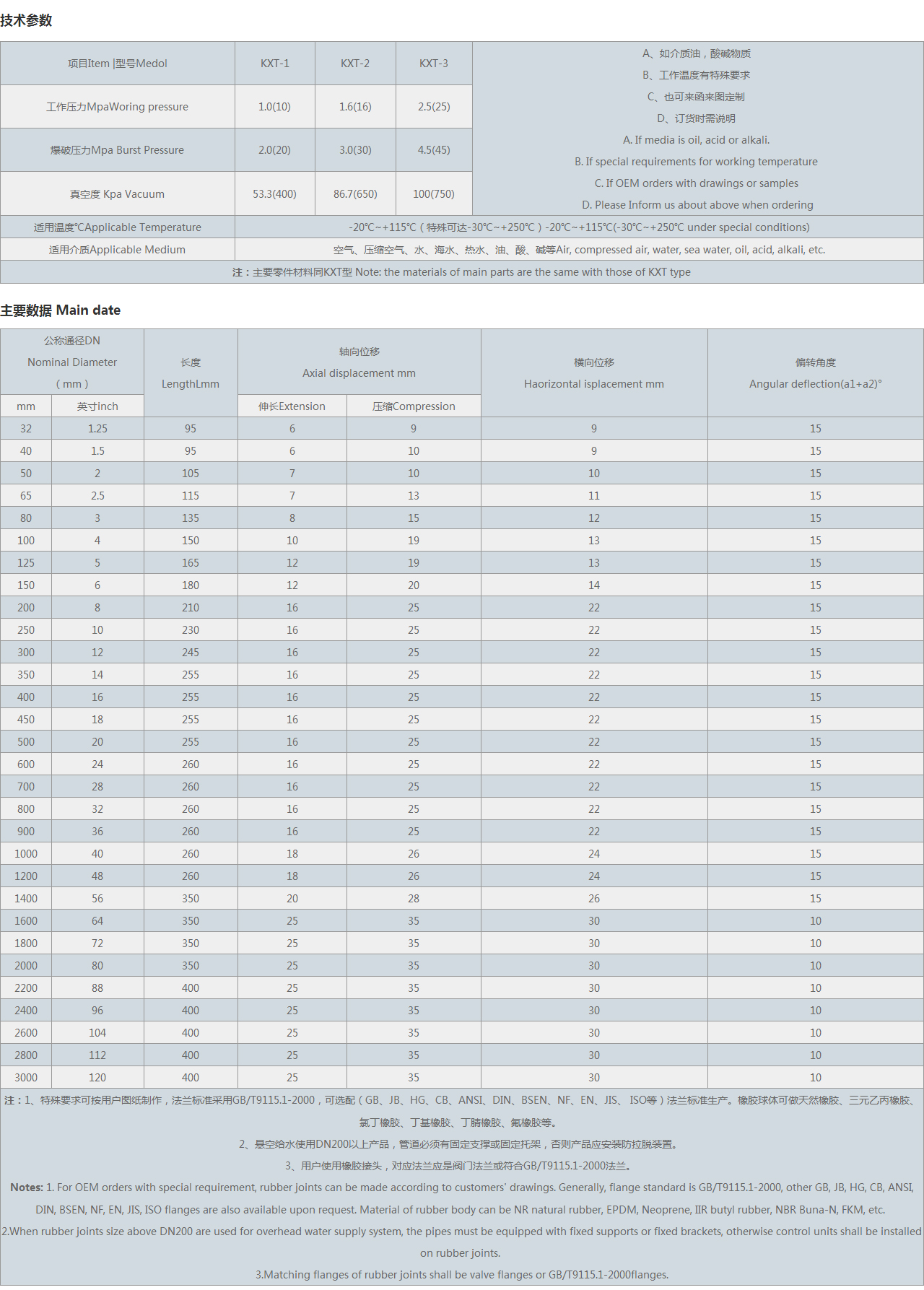The height and width of the screenshot is (1290, 924).
Task: Select the 3000 mm diameter cell
Action: [x=26, y=1078]
